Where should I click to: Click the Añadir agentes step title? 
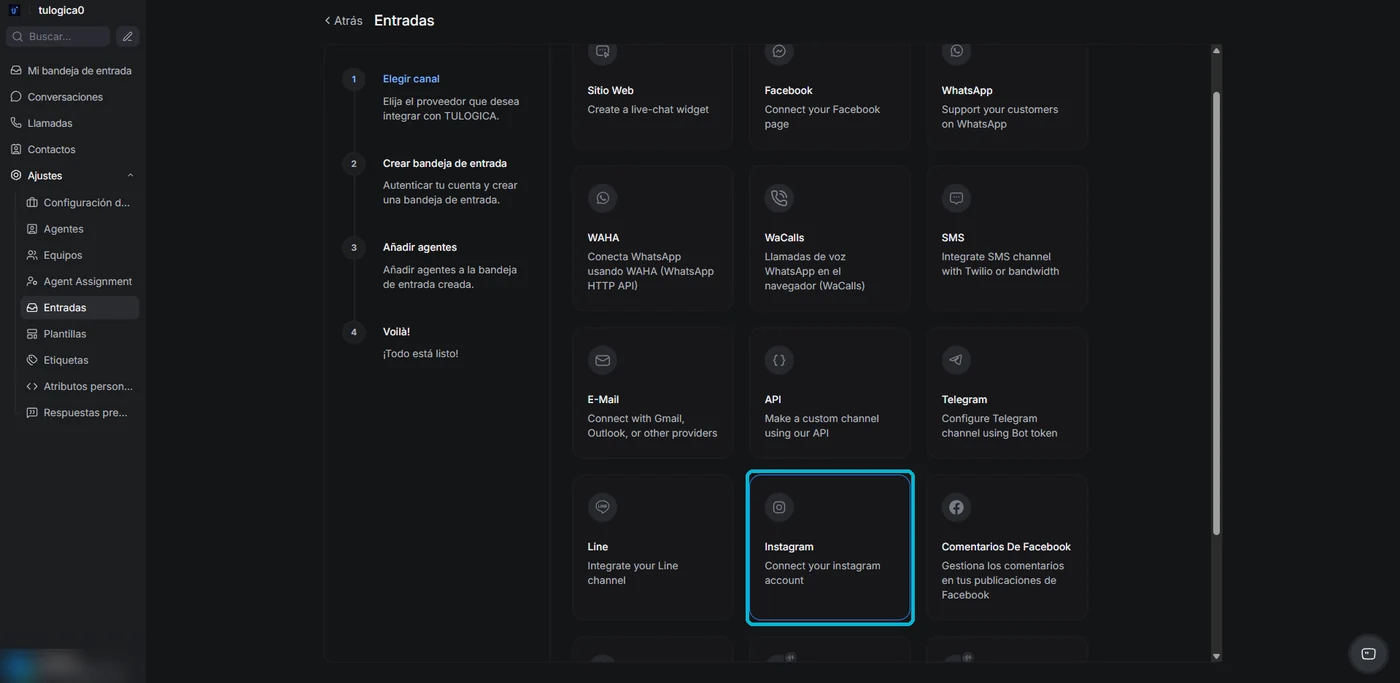tap(420, 247)
